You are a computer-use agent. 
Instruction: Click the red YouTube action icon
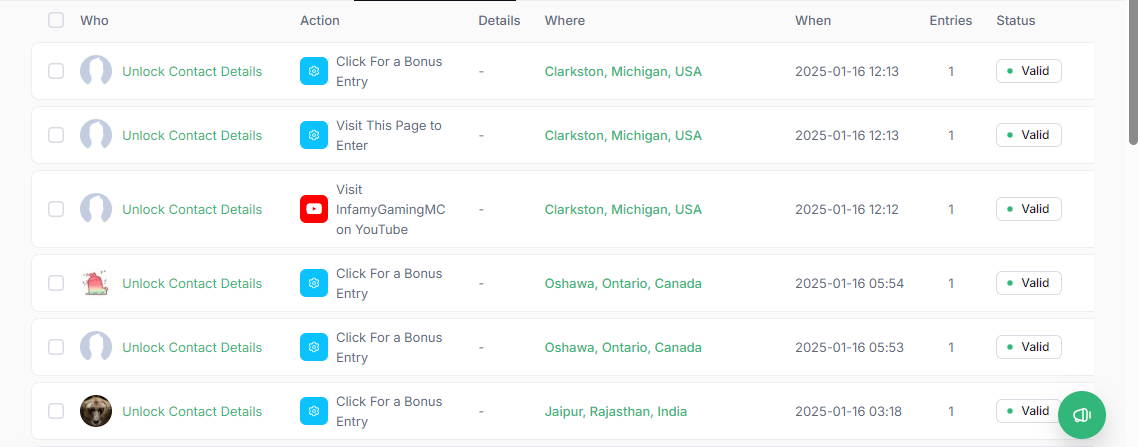pos(314,209)
